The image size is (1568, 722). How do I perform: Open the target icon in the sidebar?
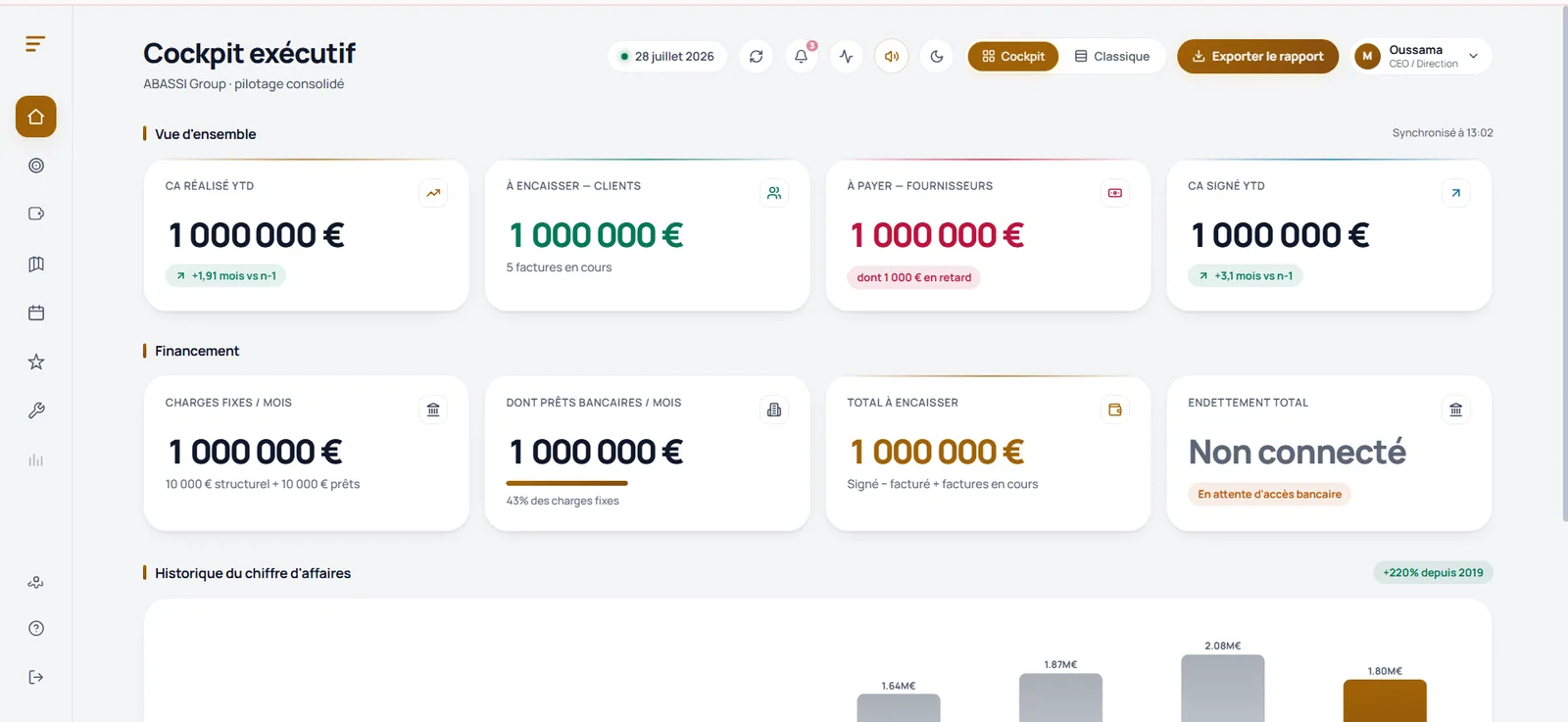point(36,166)
